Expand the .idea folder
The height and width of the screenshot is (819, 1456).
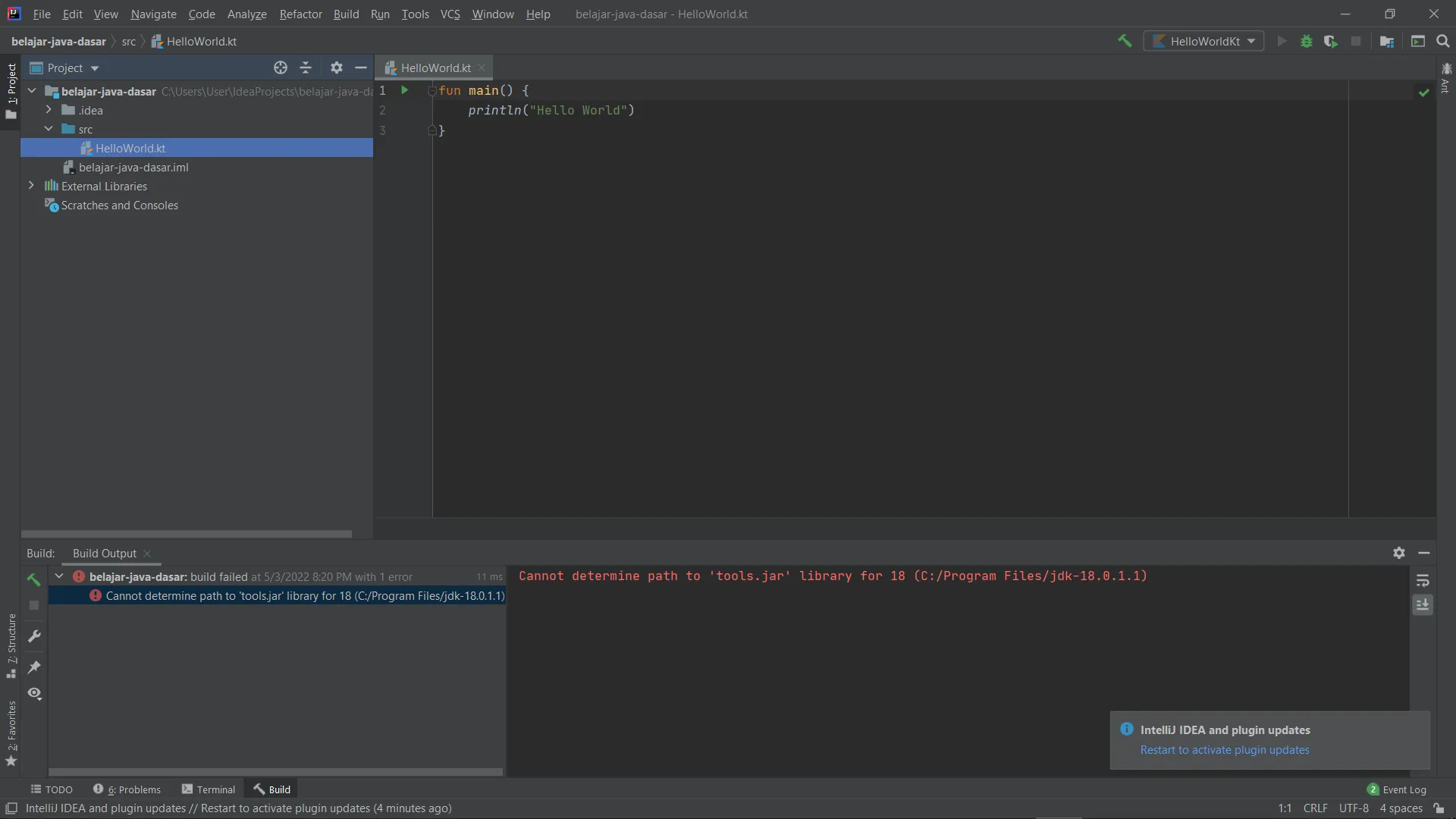[x=49, y=110]
